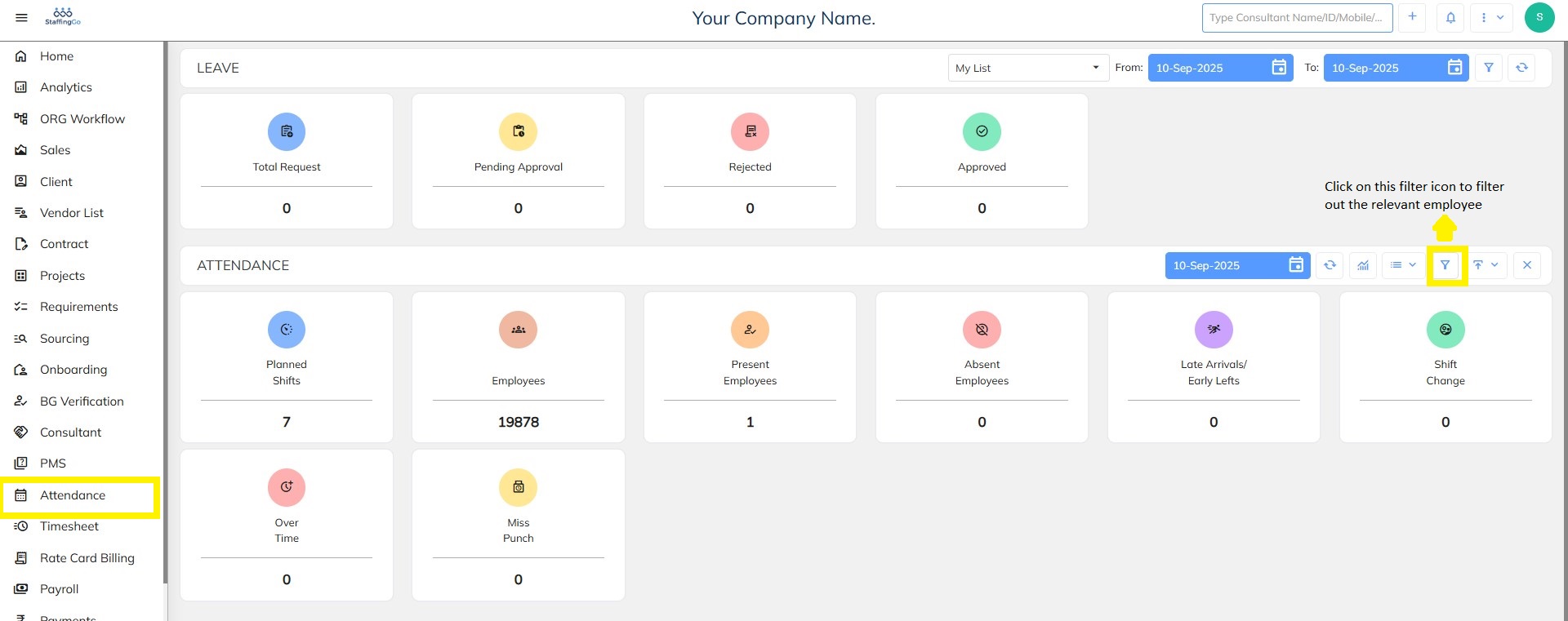Refresh the Attendance section
The image size is (1568, 621).
coord(1330,265)
